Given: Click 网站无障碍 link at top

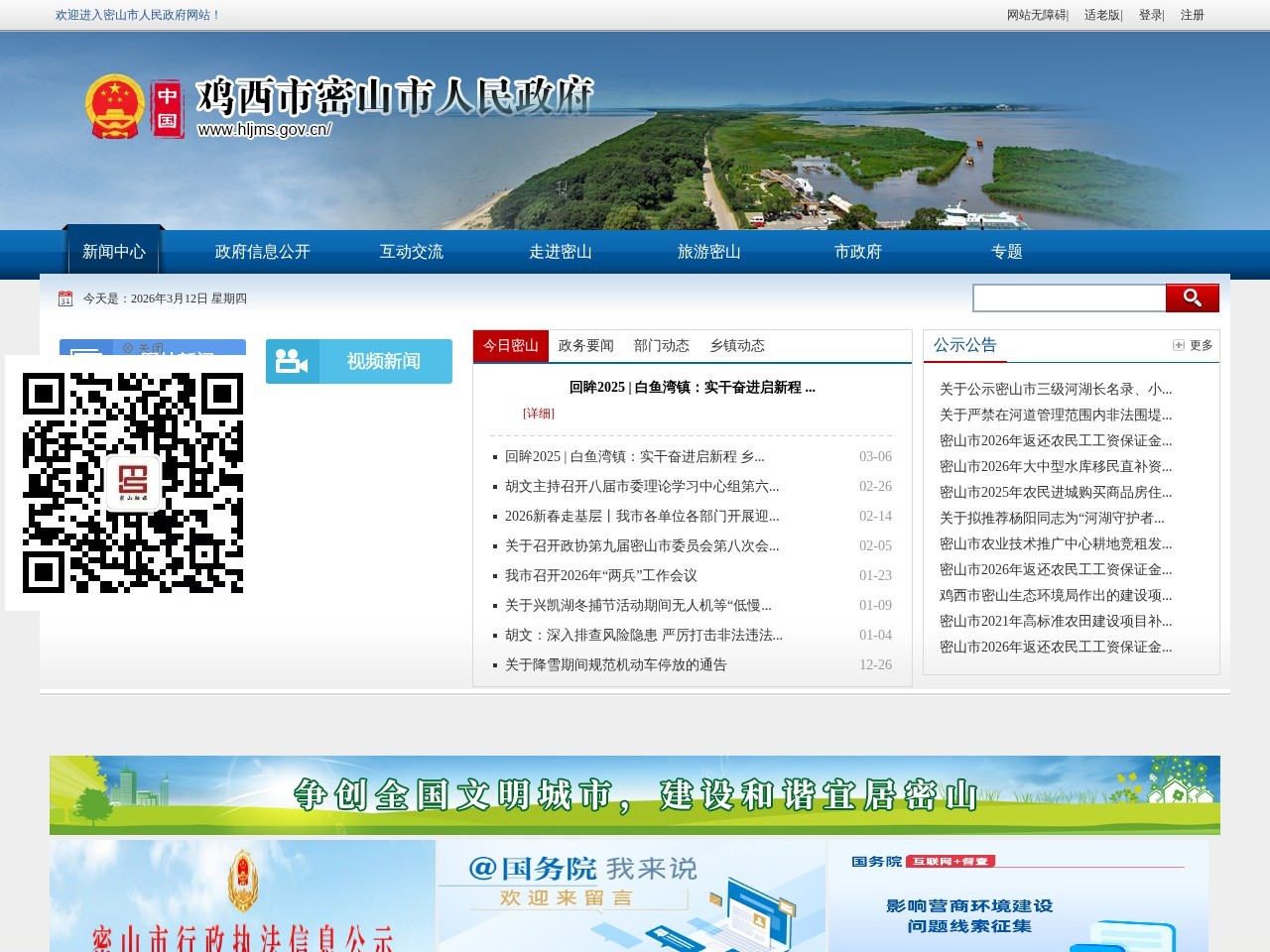Looking at the screenshot, I should 1036,15.
